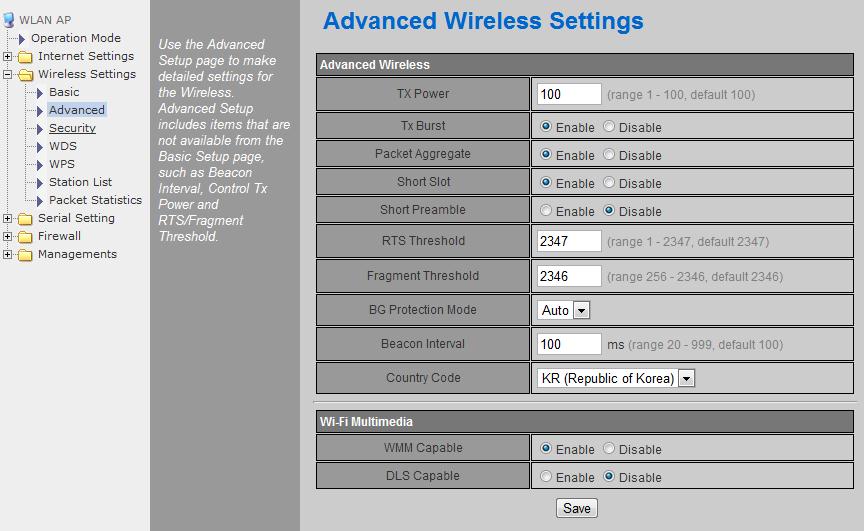Click the Managements folder icon

25,255
